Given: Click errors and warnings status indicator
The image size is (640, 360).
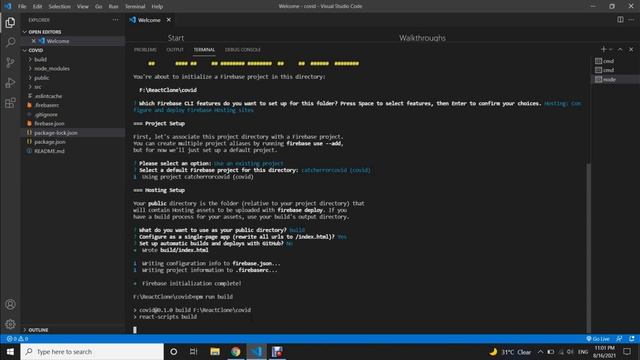Looking at the screenshot, I should point(17,339).
